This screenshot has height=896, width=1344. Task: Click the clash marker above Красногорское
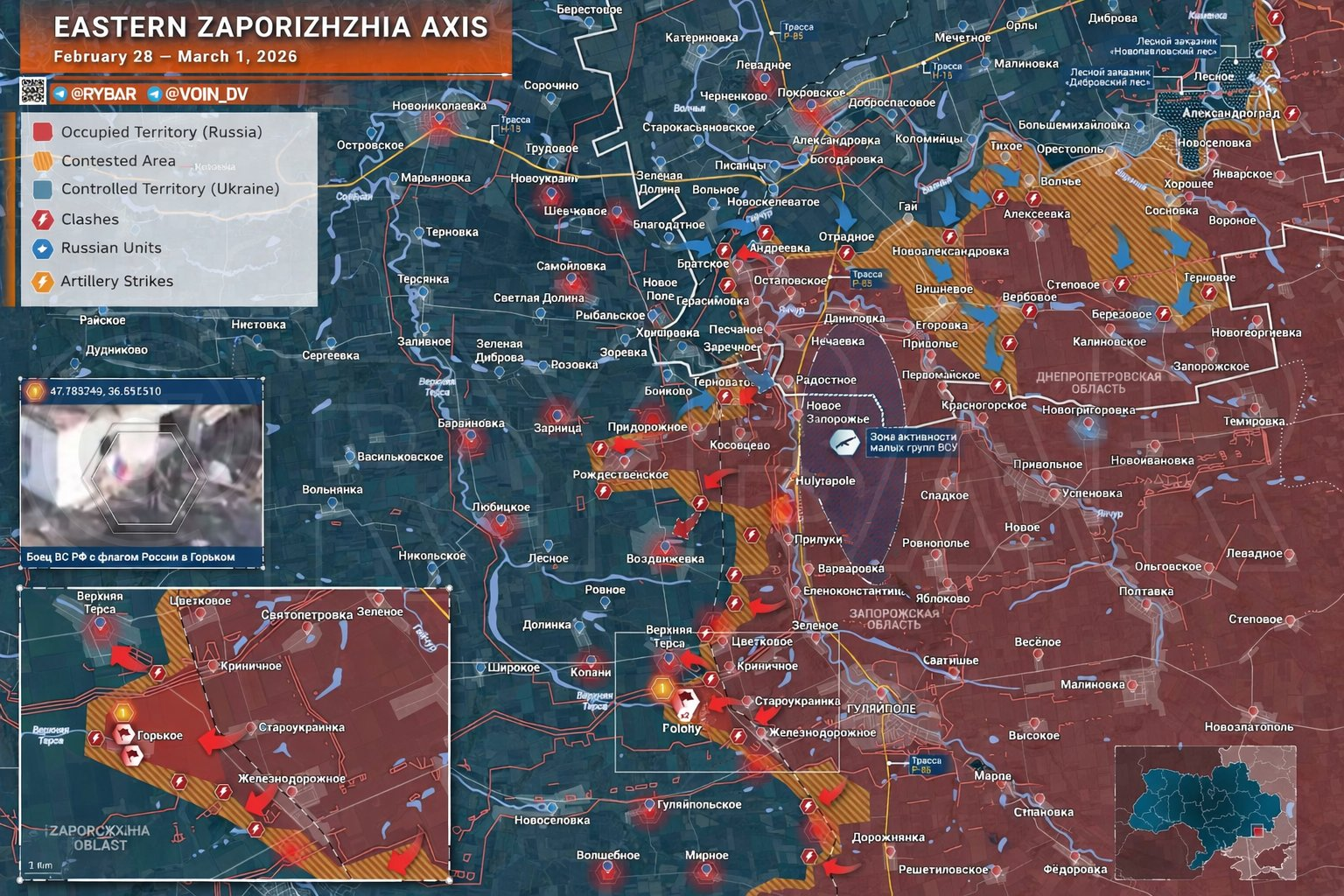coord(997,385)
